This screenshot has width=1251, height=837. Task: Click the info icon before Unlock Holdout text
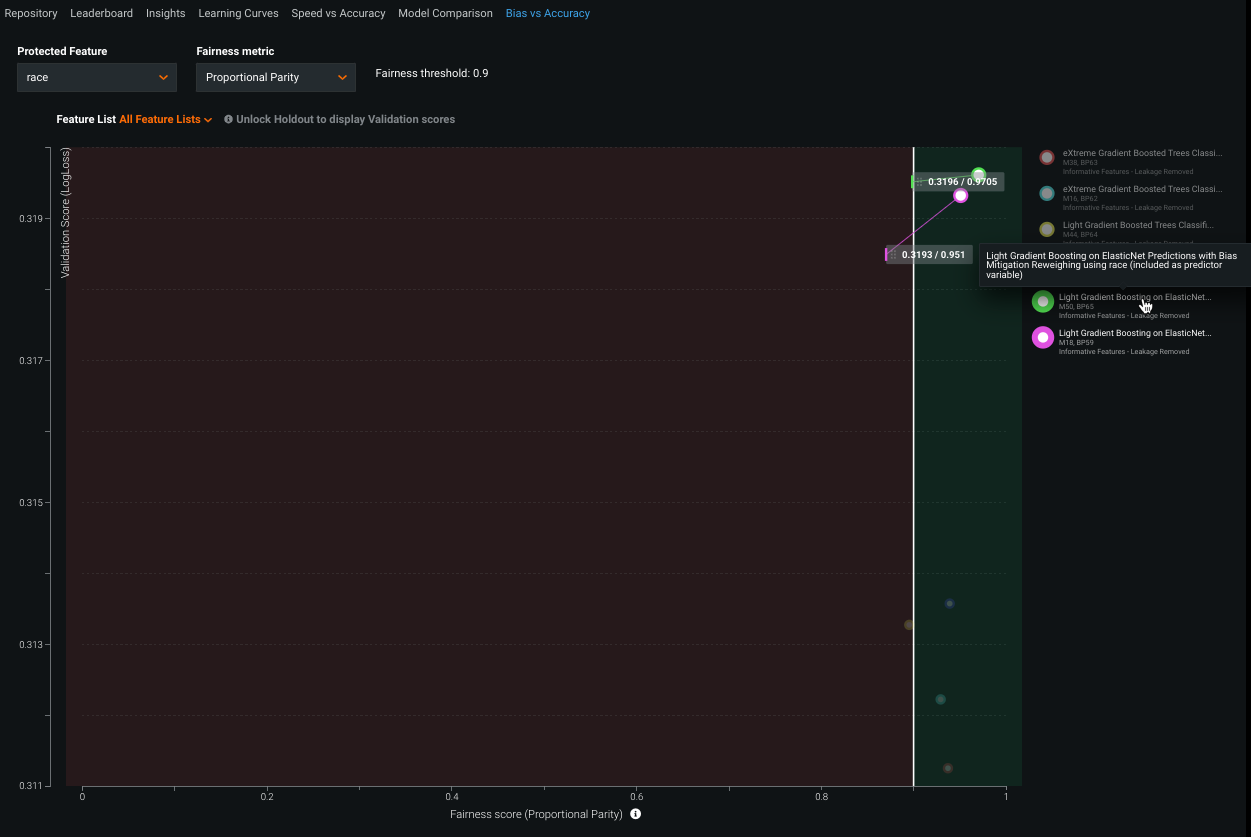point(228,119)
